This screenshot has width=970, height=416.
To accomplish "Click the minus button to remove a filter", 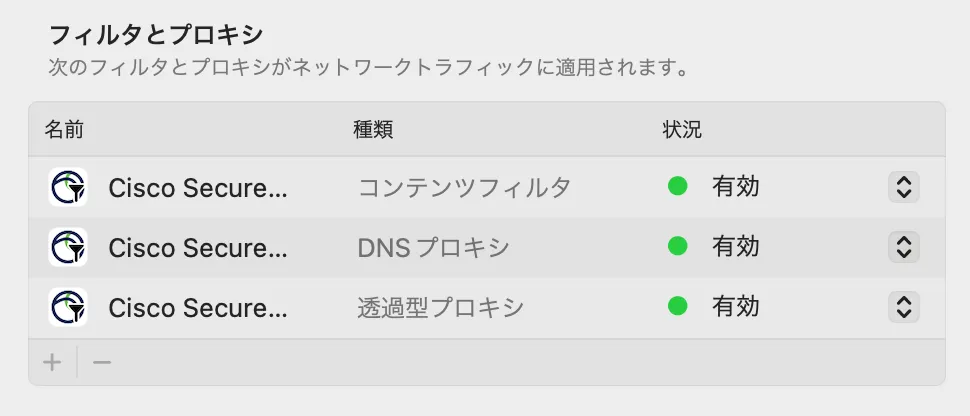I will 102,362.
